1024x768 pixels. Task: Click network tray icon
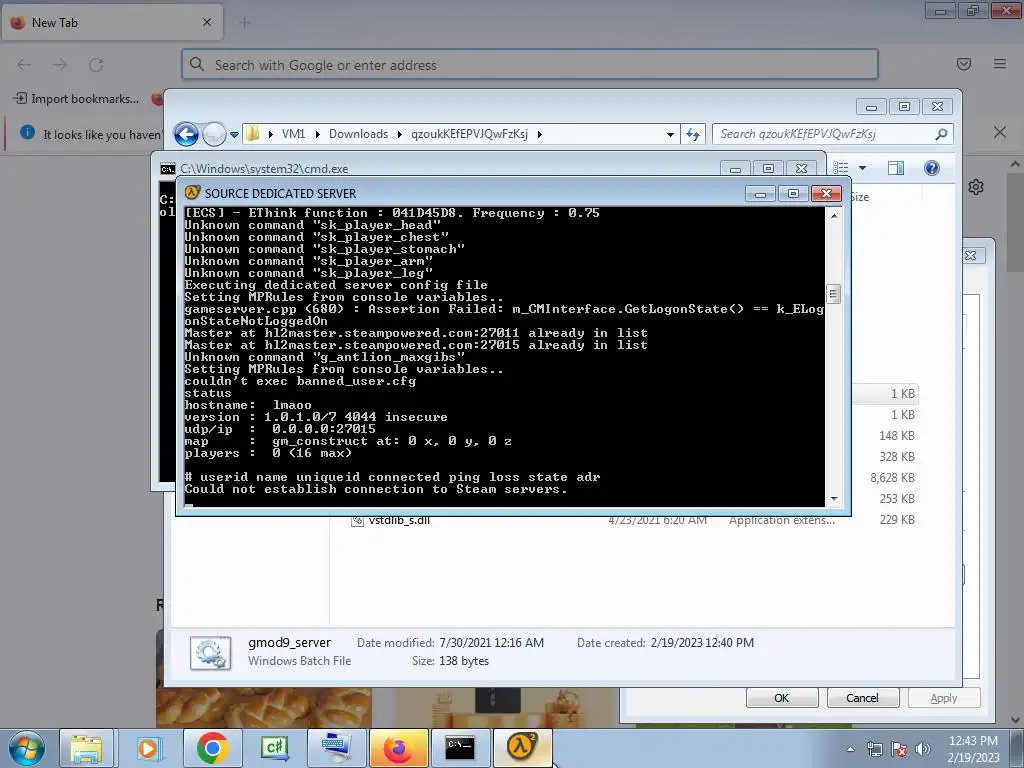pyautogui.click(x=874, y=749)
